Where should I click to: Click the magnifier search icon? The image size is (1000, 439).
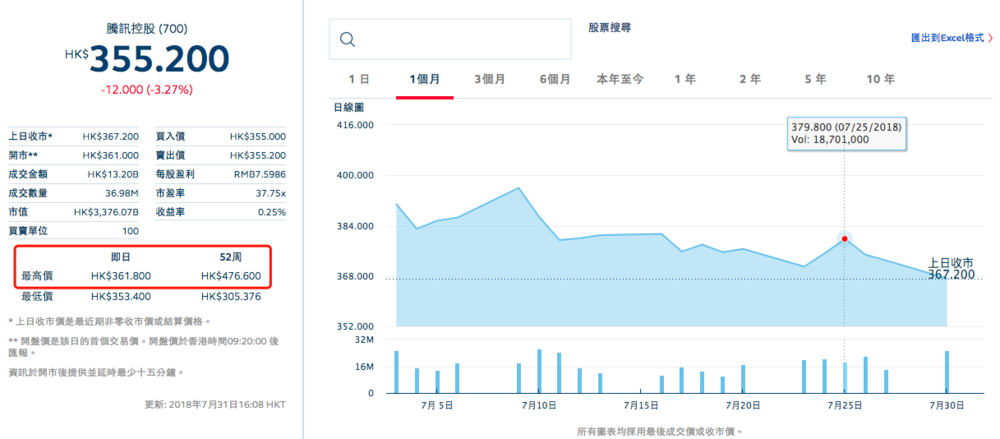(348, 39)
